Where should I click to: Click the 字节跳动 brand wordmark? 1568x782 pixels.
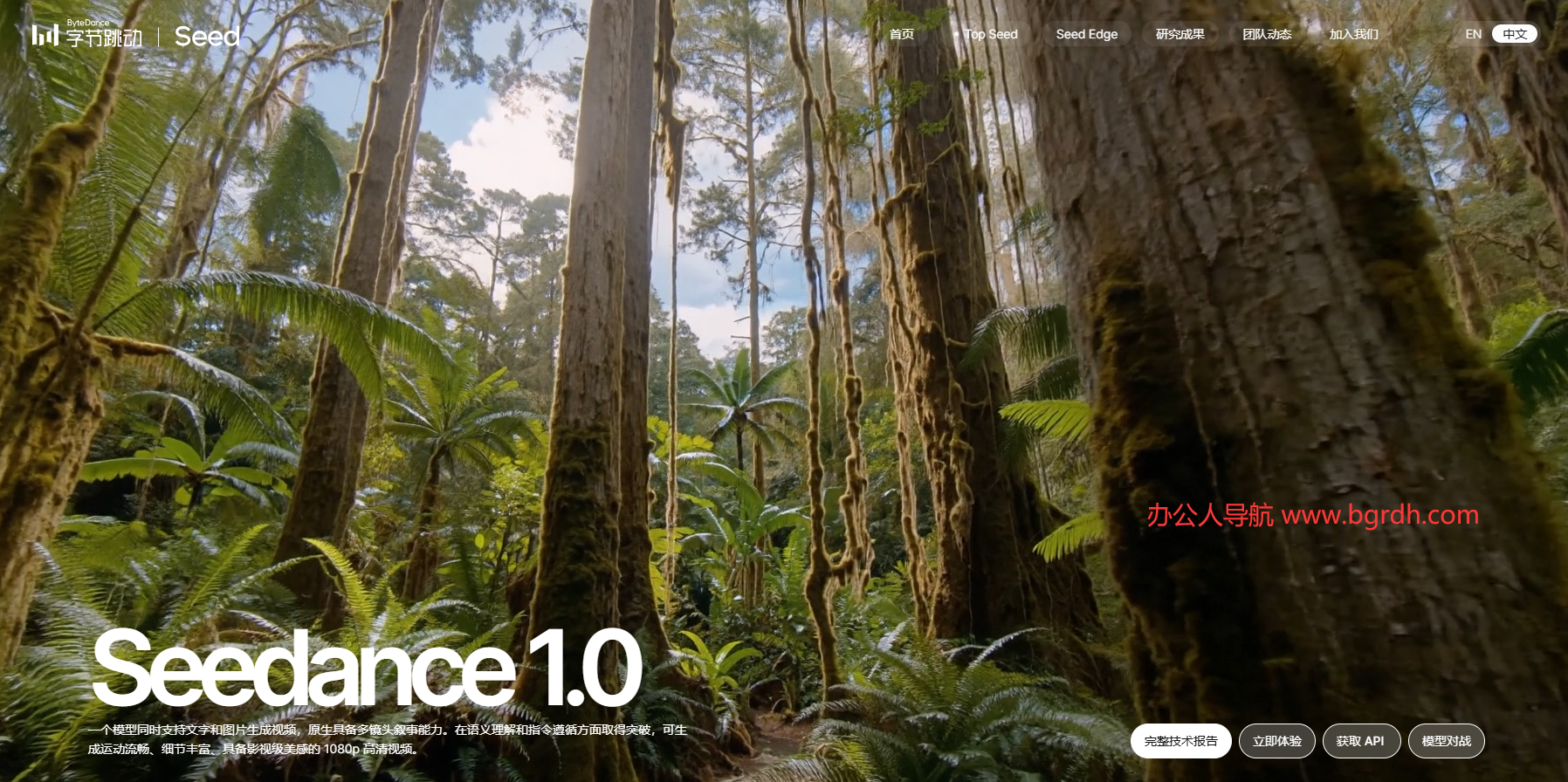[104, 38]
